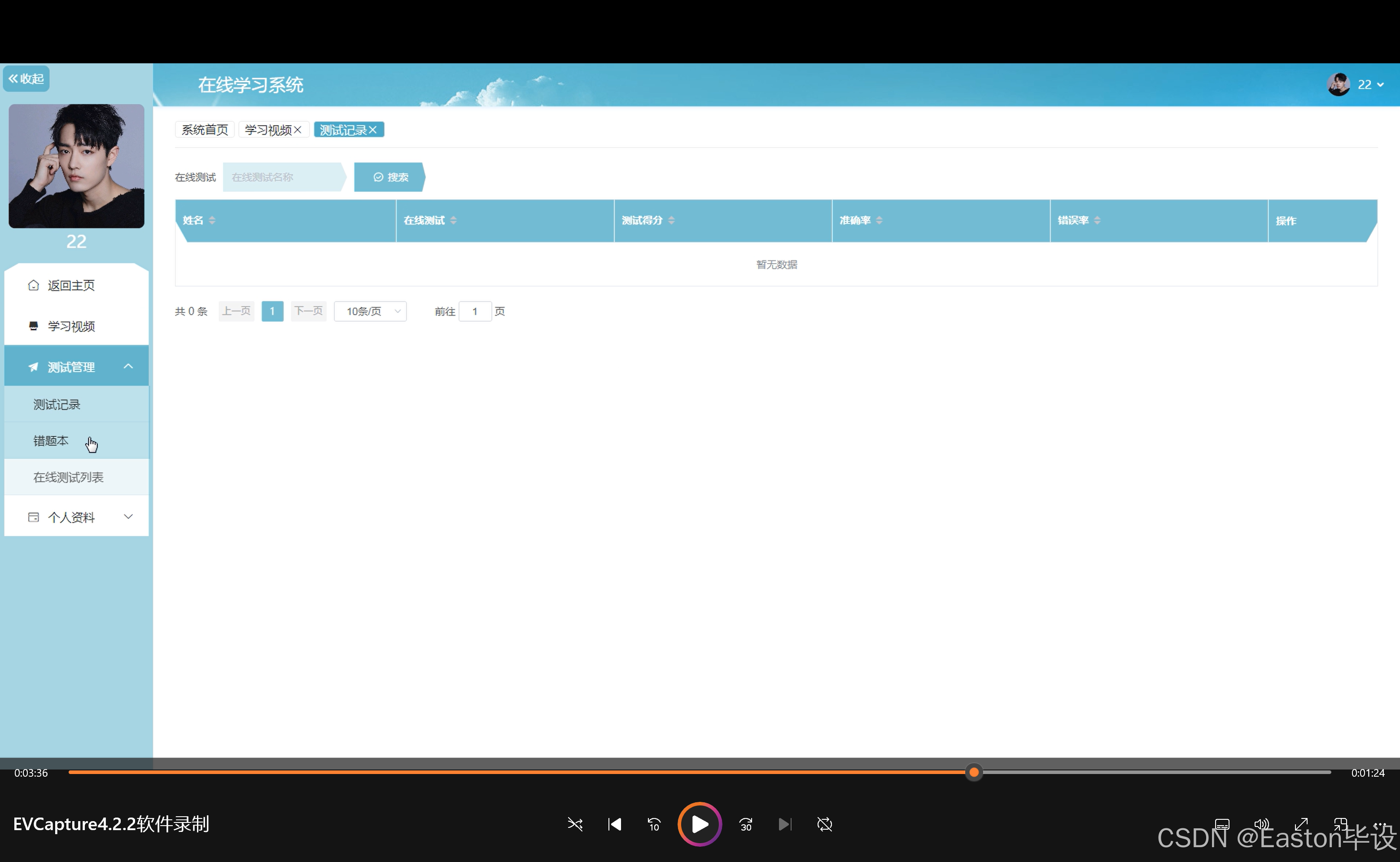Enter fullscreen with diagonal arrows icon
The image size is (1400, 862).
click(1301, 824)
